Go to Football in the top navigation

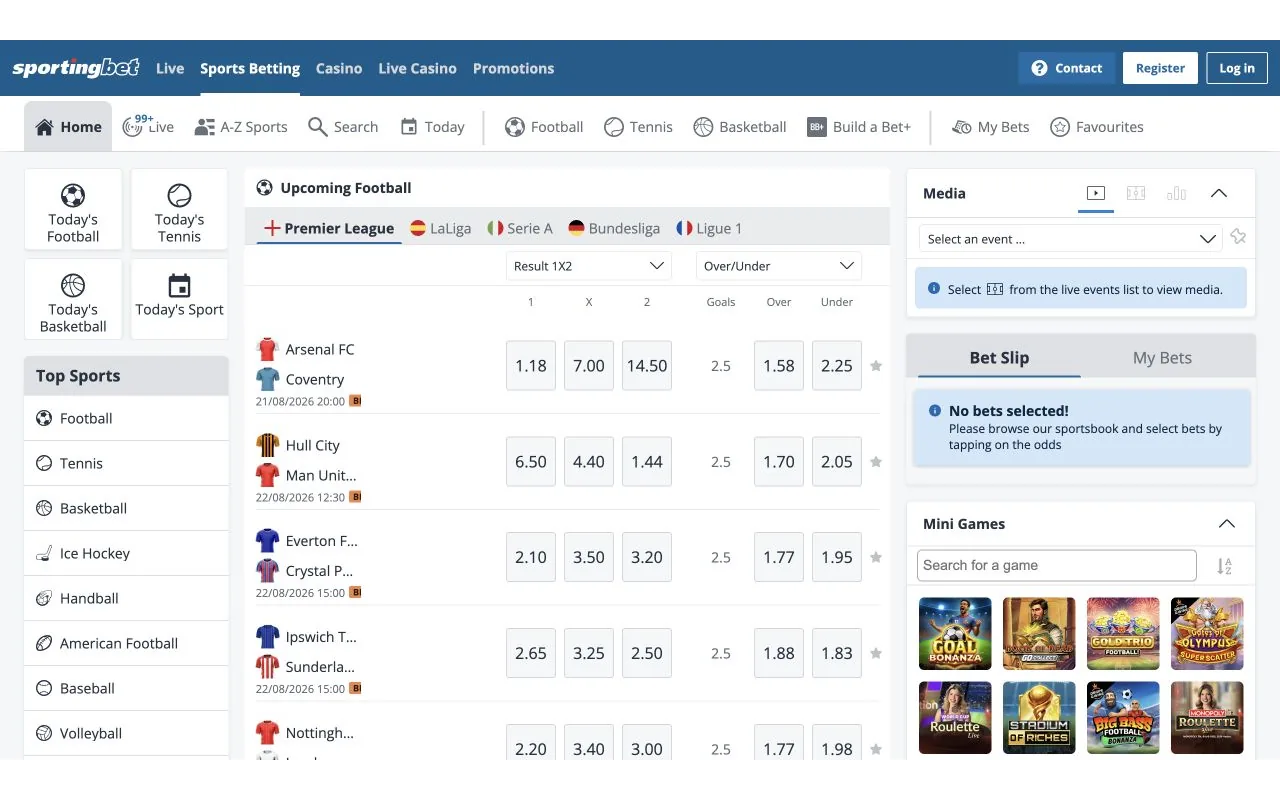point(544,127)
